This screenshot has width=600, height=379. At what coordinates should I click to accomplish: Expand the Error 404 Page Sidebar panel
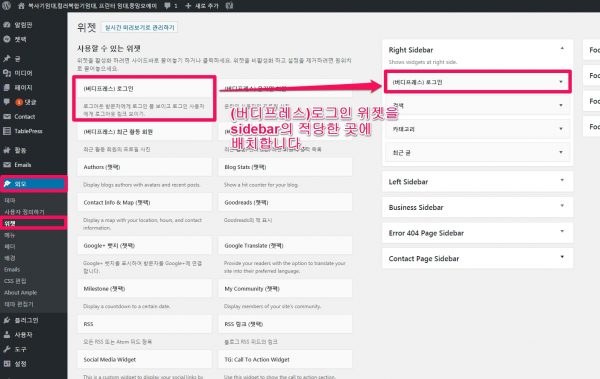click(x=478, y=233)
